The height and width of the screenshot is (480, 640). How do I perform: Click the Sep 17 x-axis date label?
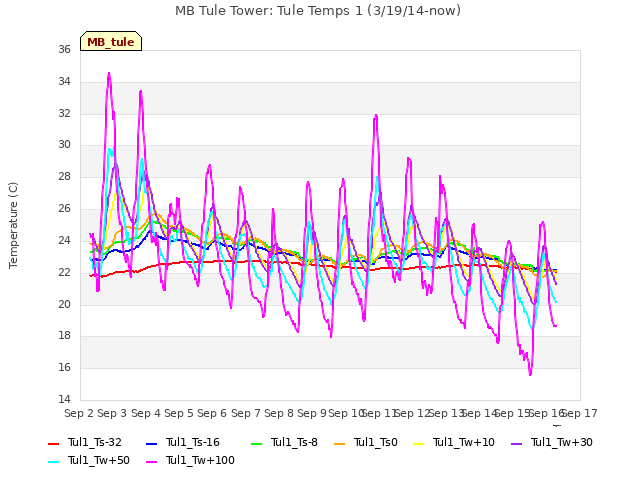[x=580, y=413]
